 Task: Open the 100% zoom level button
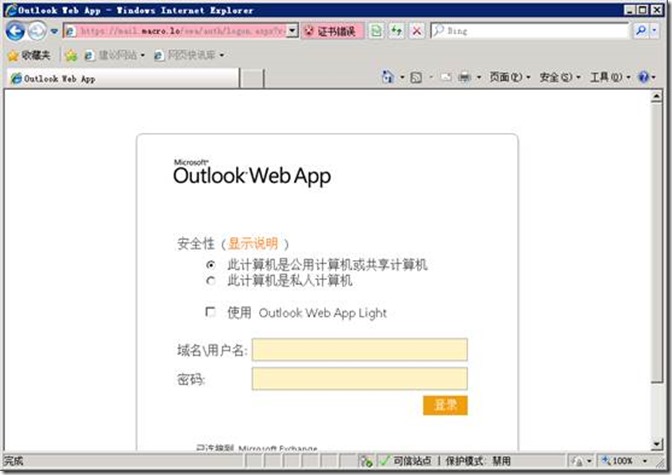tap(618, 461)
